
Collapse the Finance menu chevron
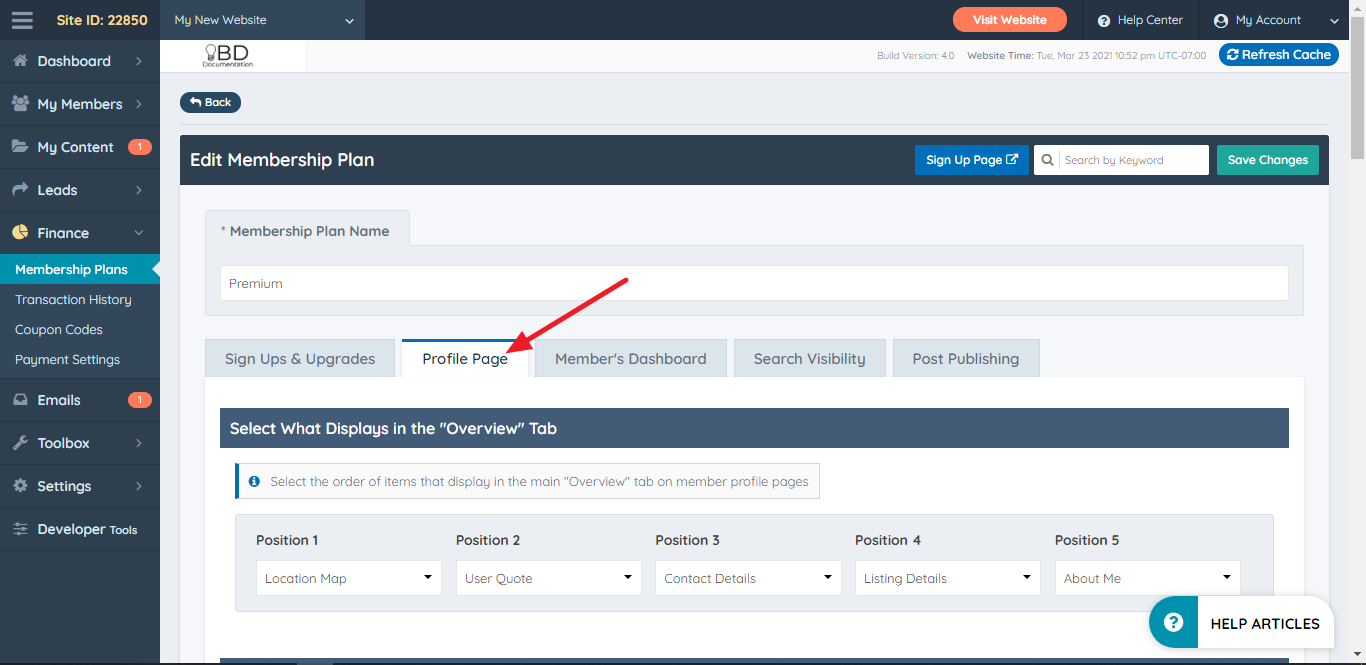point(139,233)
